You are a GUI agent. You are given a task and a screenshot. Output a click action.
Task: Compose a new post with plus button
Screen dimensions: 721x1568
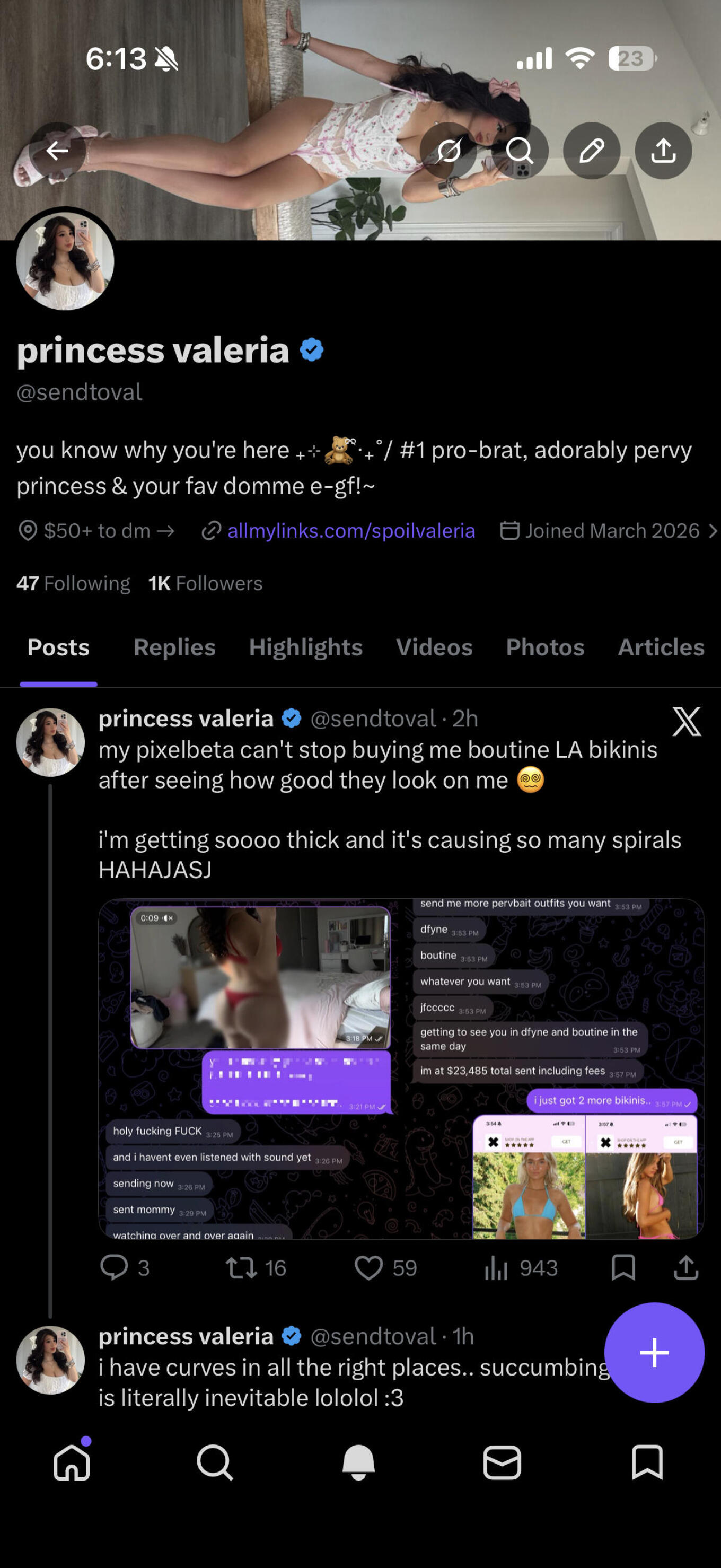[x=654, y=1353]
